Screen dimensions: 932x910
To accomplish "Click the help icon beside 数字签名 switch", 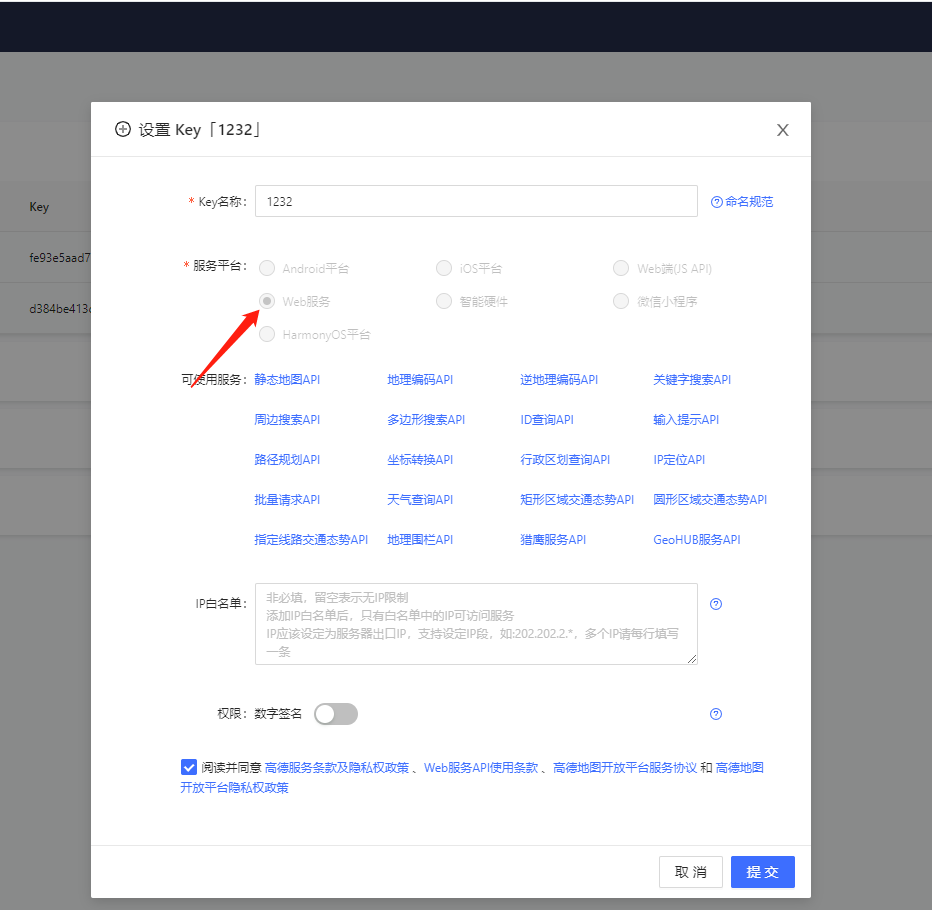I will 716,714.
